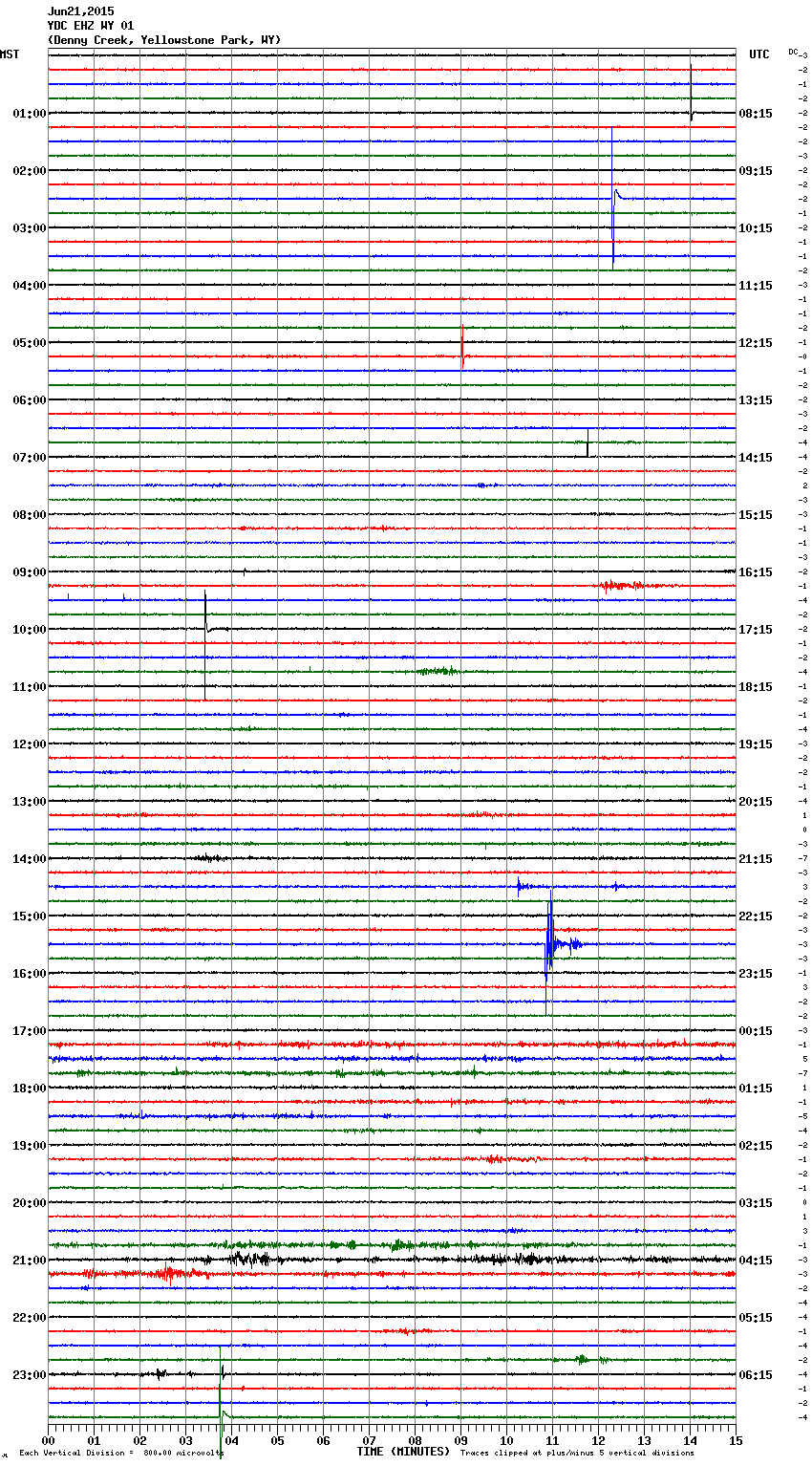This screenshot has width=812, height=1466.
Task: Click the UTC timezone header
Action: 759,54
